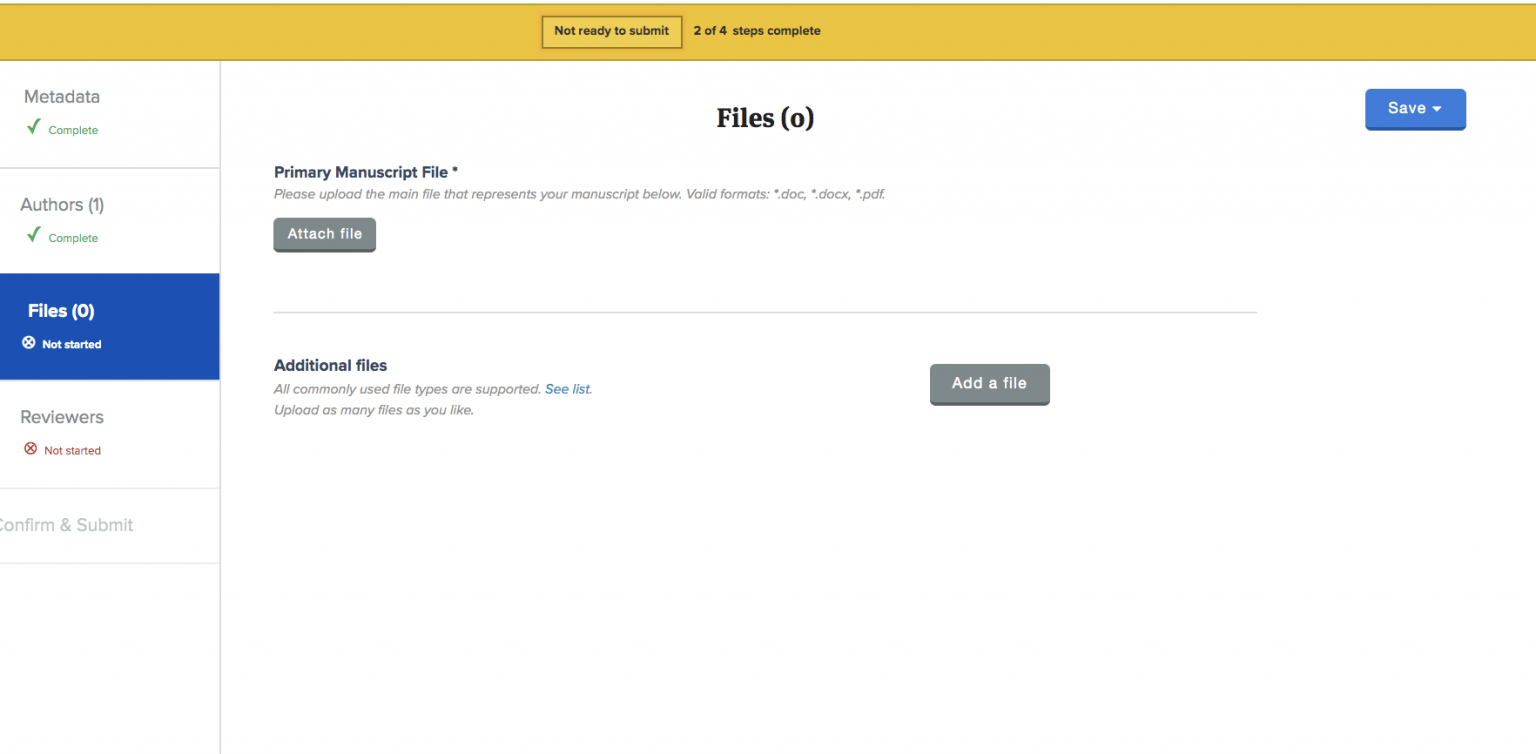Open the Confirm & Submit step

110,526
